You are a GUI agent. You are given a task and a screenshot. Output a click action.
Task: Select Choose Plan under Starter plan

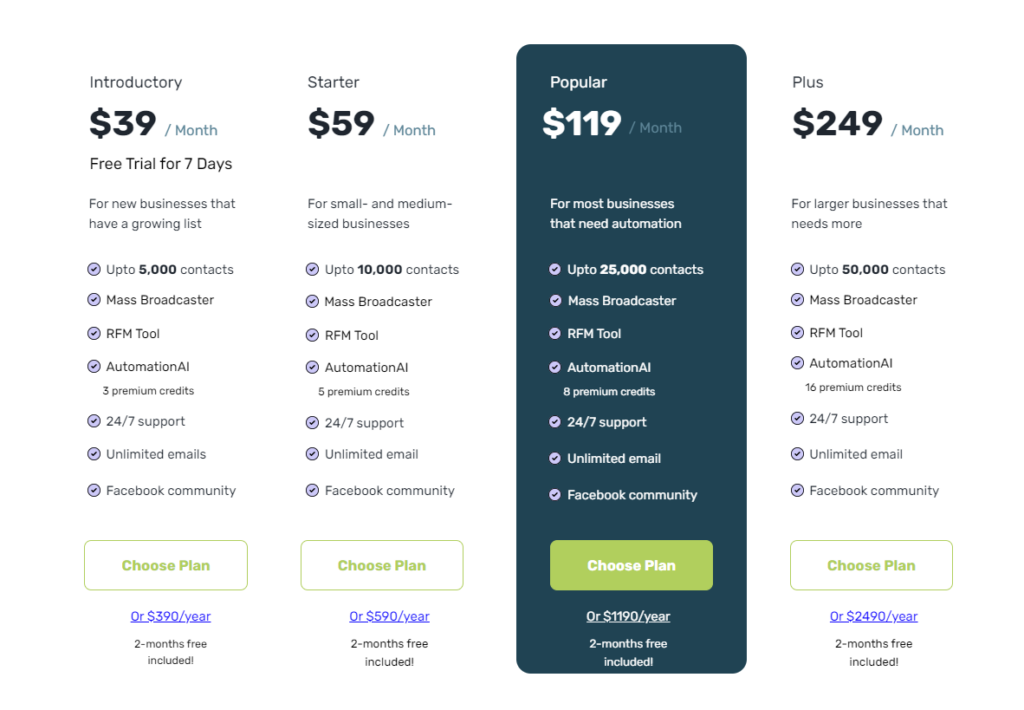click(x=382, y=565)
